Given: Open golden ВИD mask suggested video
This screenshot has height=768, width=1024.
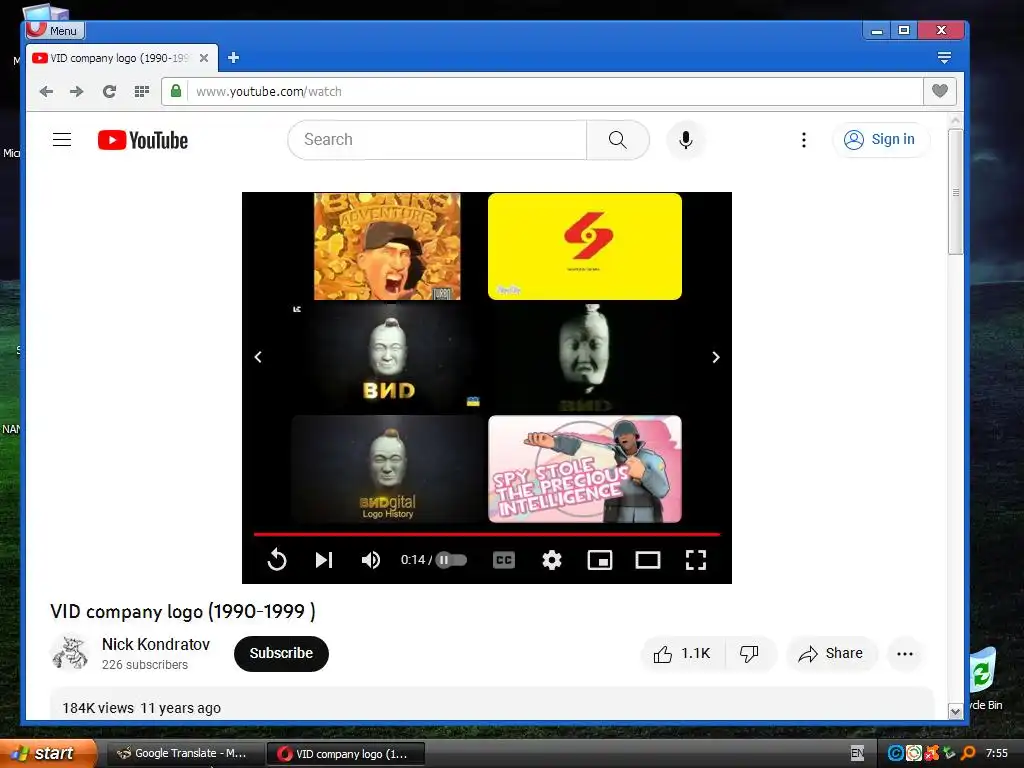Looking at the screenshot, I should click(x=388, y=357).
